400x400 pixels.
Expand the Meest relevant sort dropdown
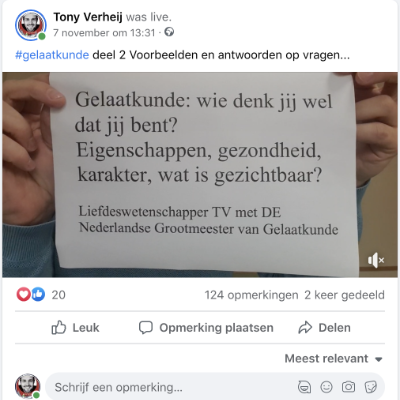tap(333, 359)
